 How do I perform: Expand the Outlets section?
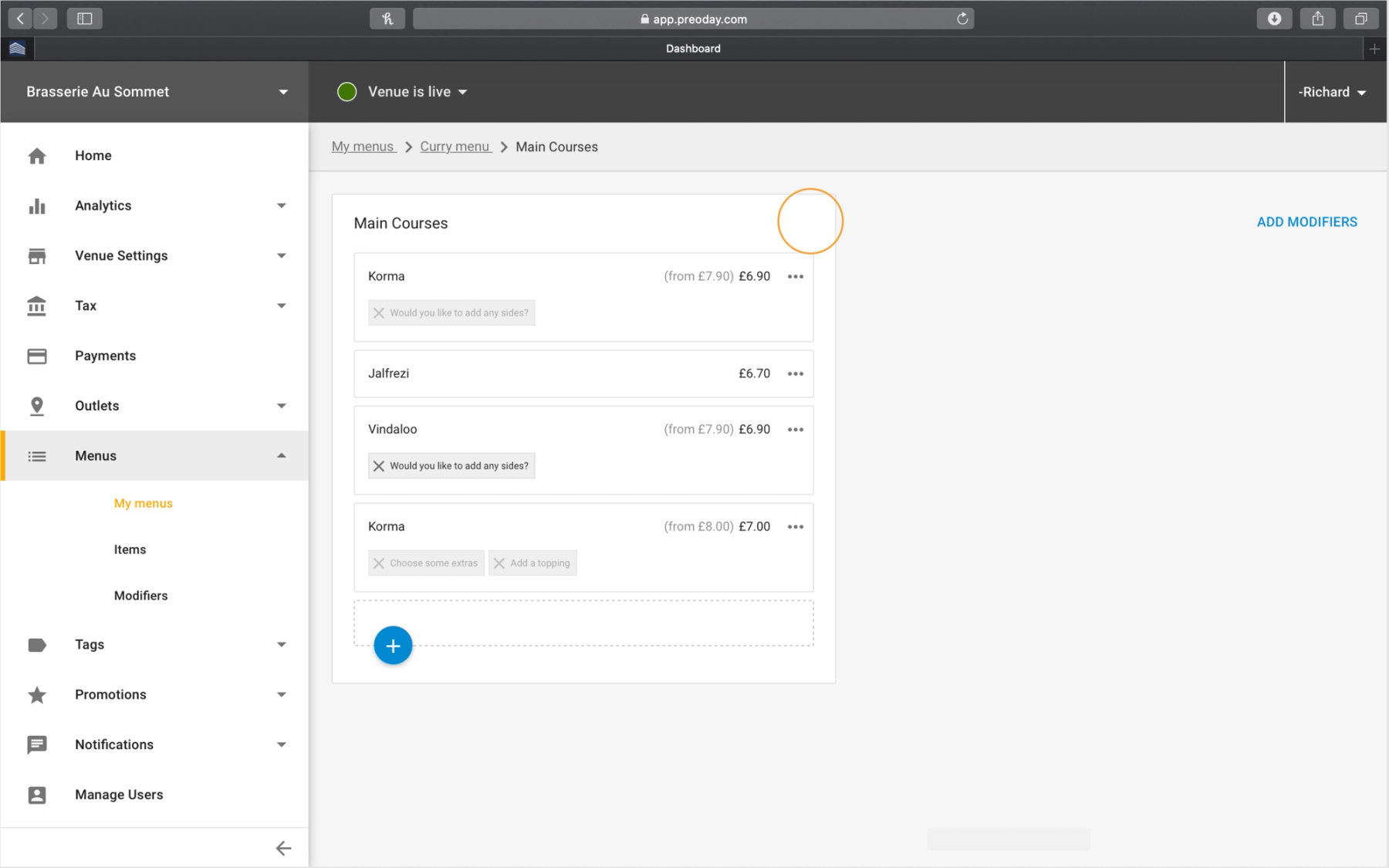282,406
